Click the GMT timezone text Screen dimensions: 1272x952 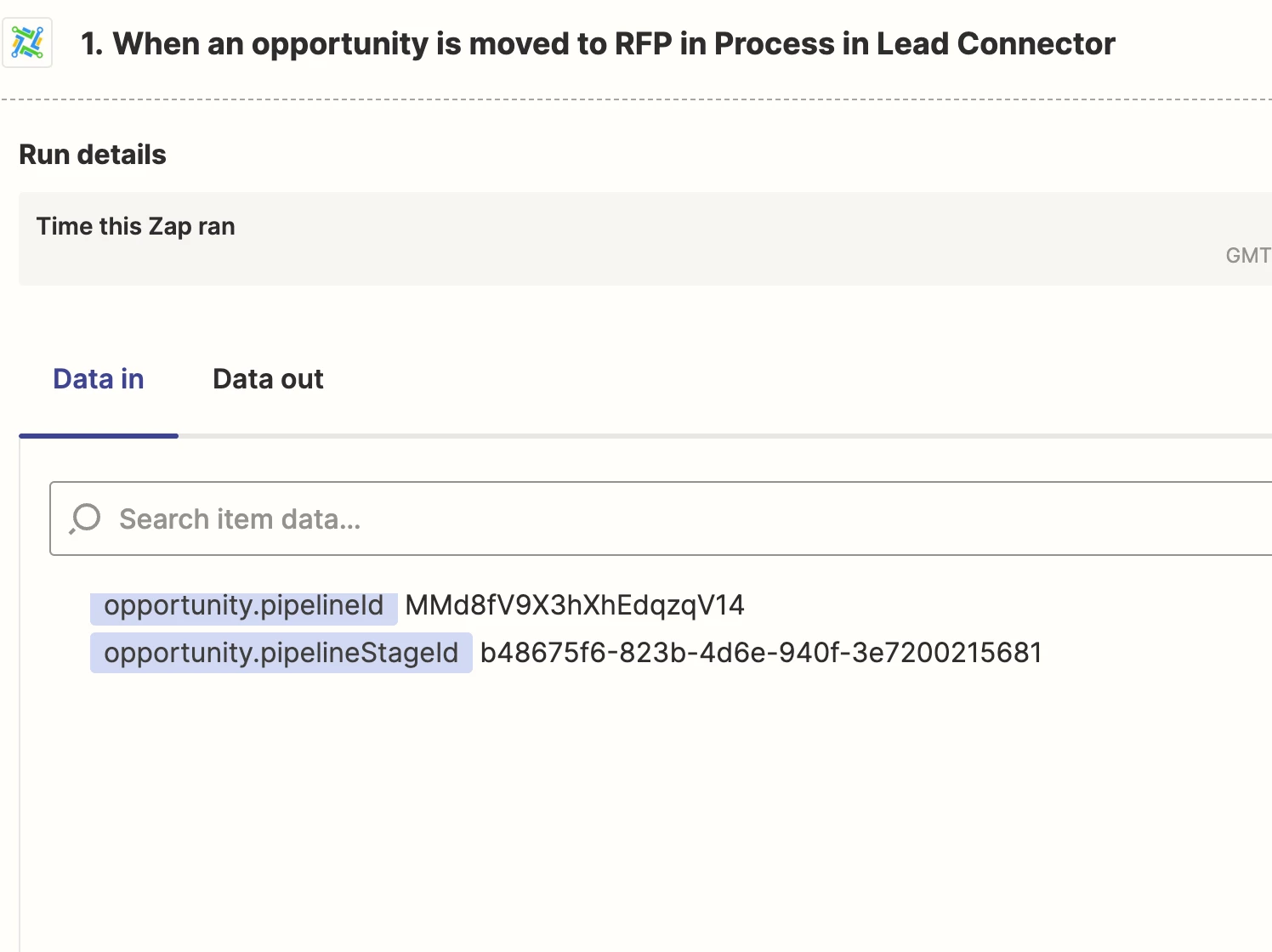pos(1247,255)
